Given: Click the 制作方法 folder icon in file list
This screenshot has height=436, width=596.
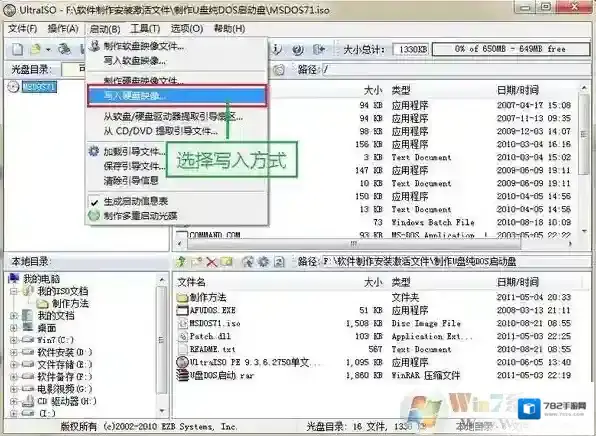Looking at the screenshot, I should pyautogui.click(x=183, y=297).
